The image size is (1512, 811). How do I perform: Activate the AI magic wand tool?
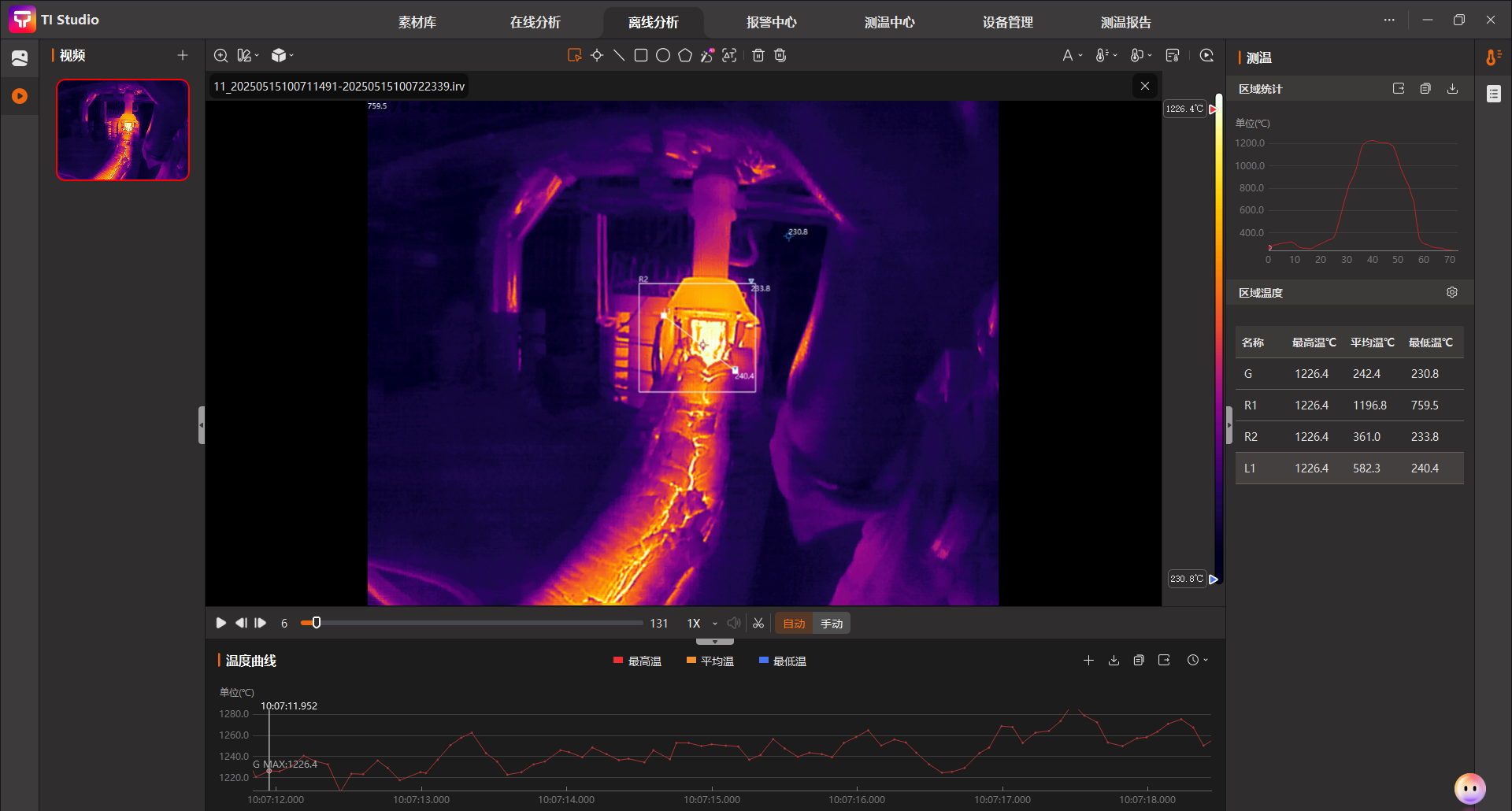(707, 55)
